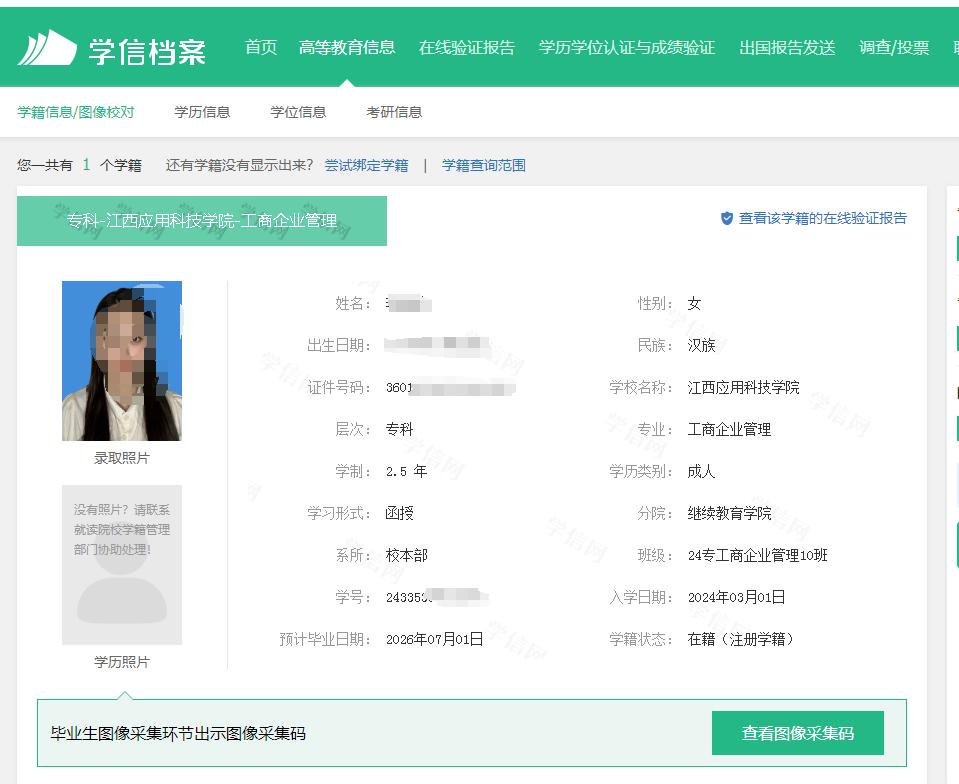This screenshot has width=959, height=784.
Task: Open the 首页 menu item
Action: [x=260, y=47]
